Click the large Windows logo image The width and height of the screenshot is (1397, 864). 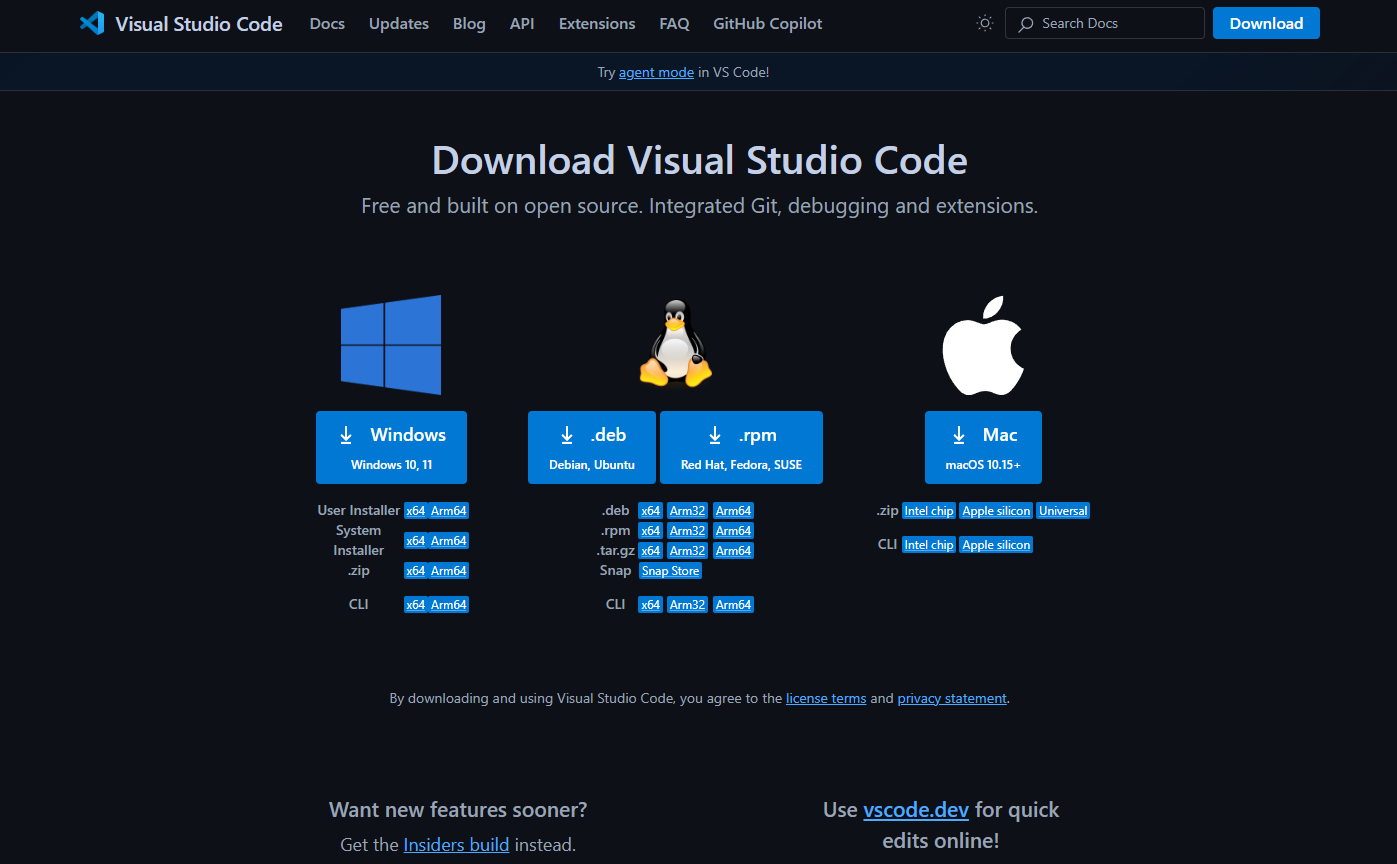(391, 343)
